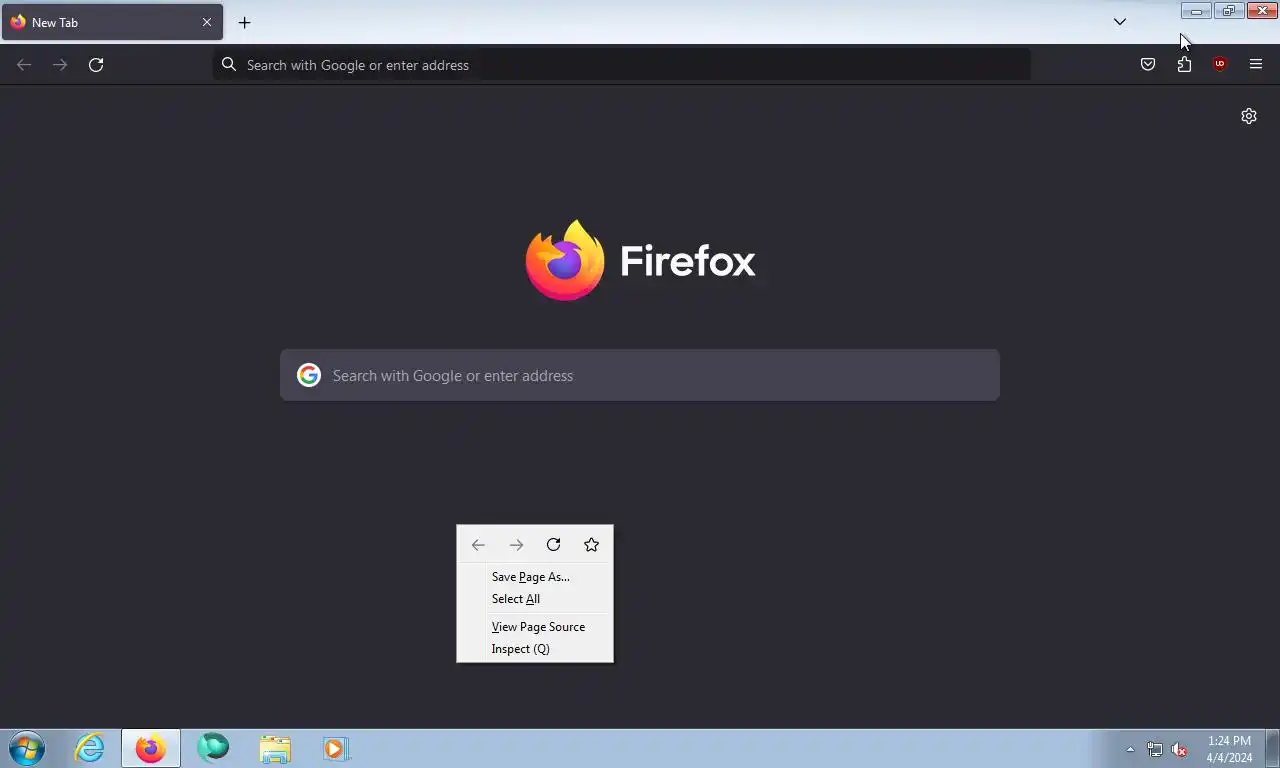Bookmark page via context menu star
The width and height of the screenshot is (1280, 768).
pos(591,545)
